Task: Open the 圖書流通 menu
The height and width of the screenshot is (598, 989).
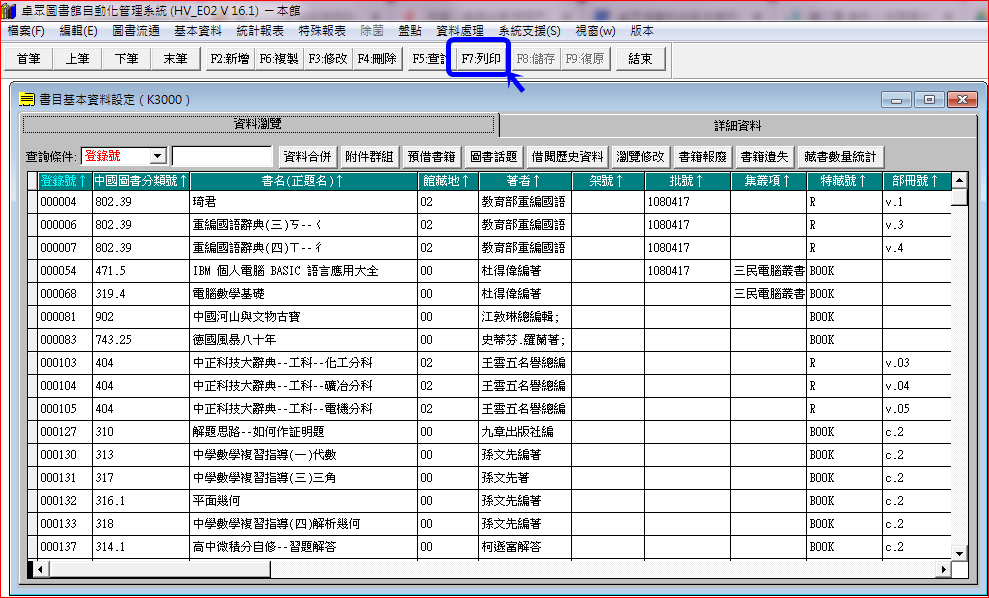Action: pyautogui.click(x=136, y=30)
